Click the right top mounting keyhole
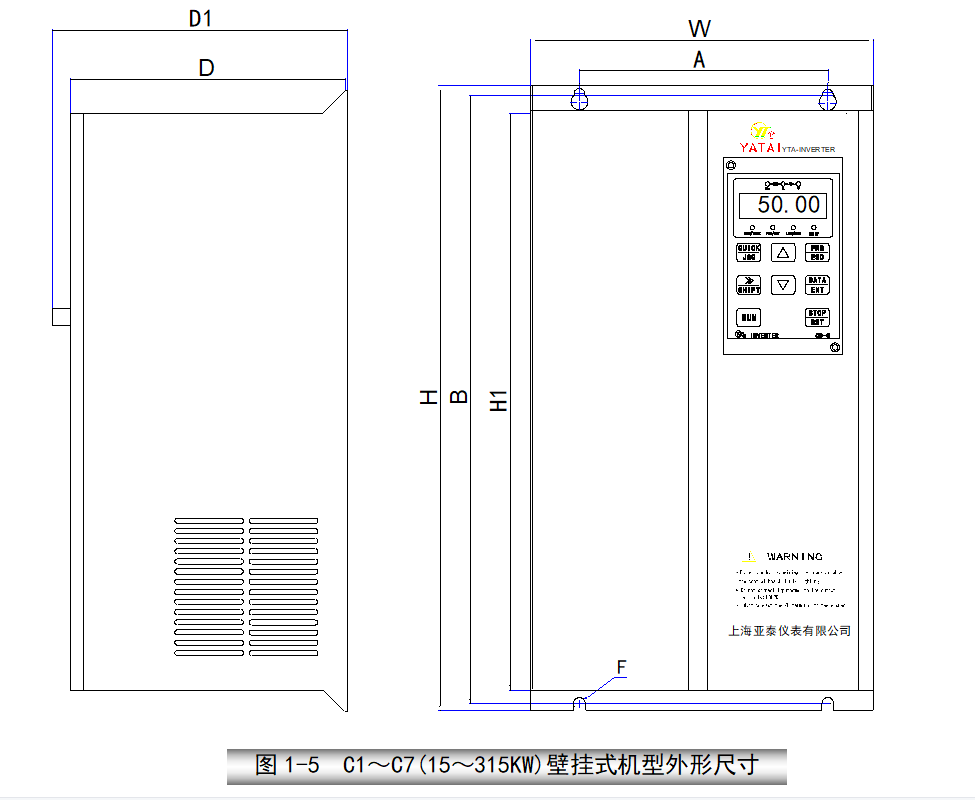The image size is (975, 800). [827, 97]
